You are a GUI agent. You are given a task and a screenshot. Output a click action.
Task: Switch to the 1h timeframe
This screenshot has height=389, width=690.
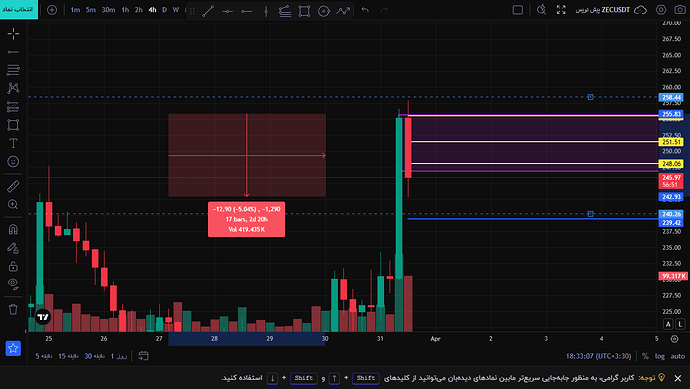pyautogui.click(x=125, y=10)
